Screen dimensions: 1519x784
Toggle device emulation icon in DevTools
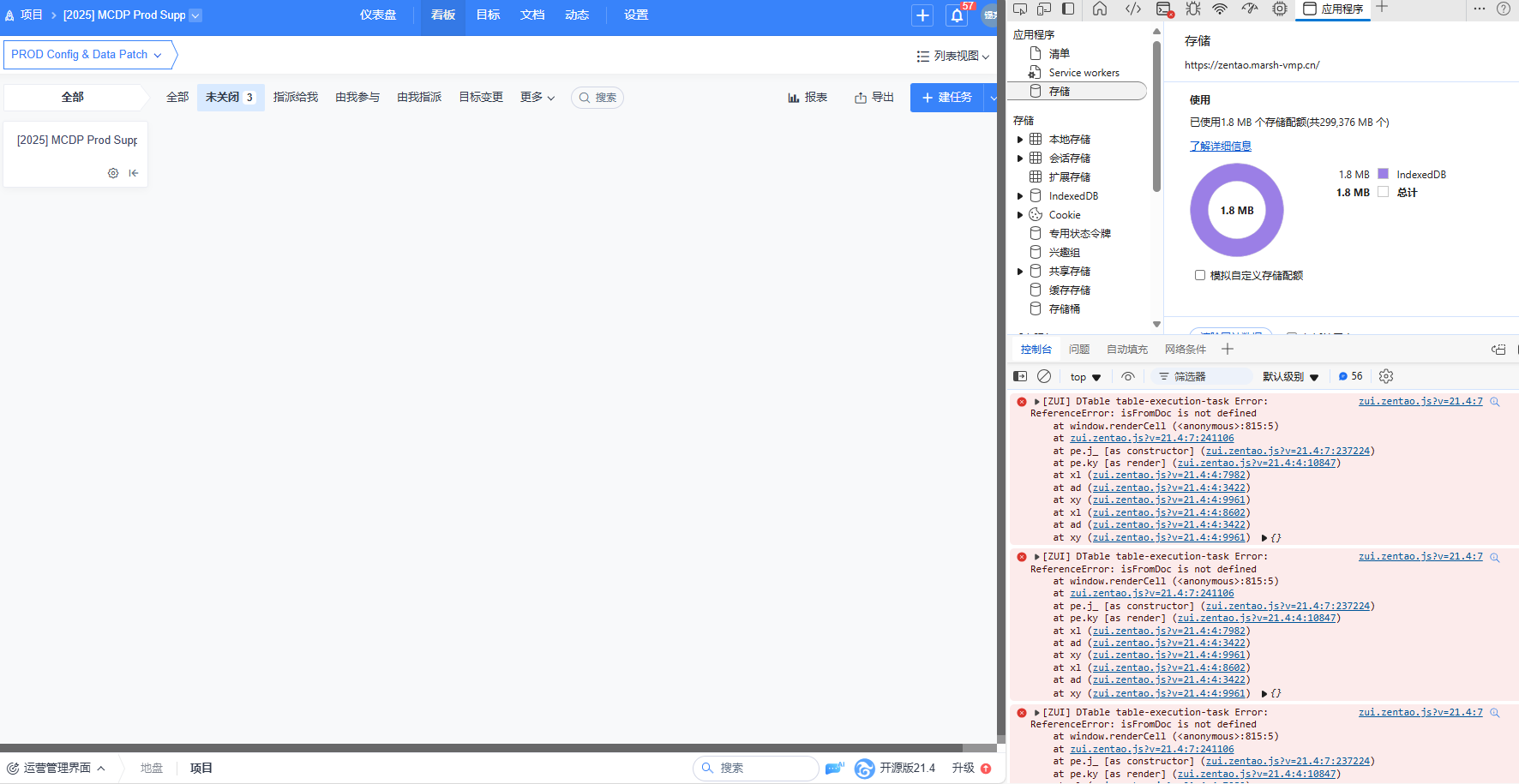1044,9
